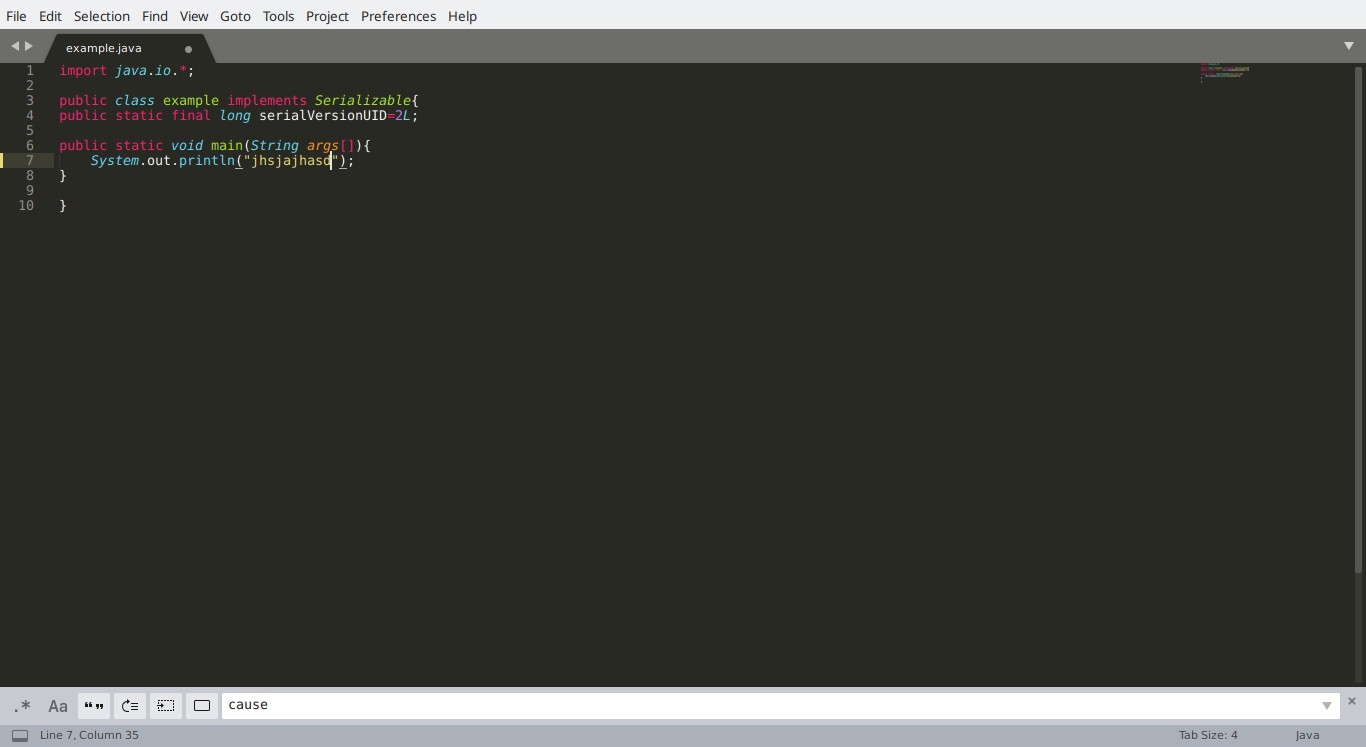Enable regular expression search mode

pos(22,706)
